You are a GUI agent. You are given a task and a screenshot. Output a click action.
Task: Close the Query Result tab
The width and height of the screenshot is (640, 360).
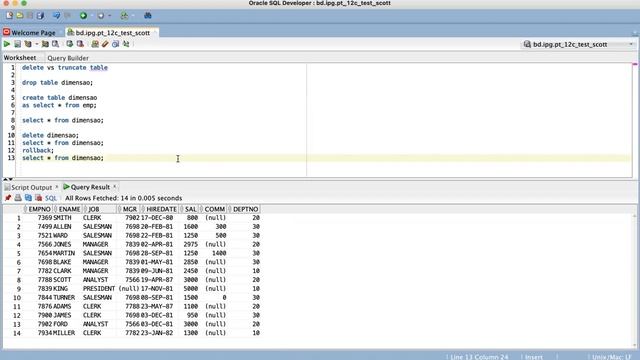[x=115, y=187]
